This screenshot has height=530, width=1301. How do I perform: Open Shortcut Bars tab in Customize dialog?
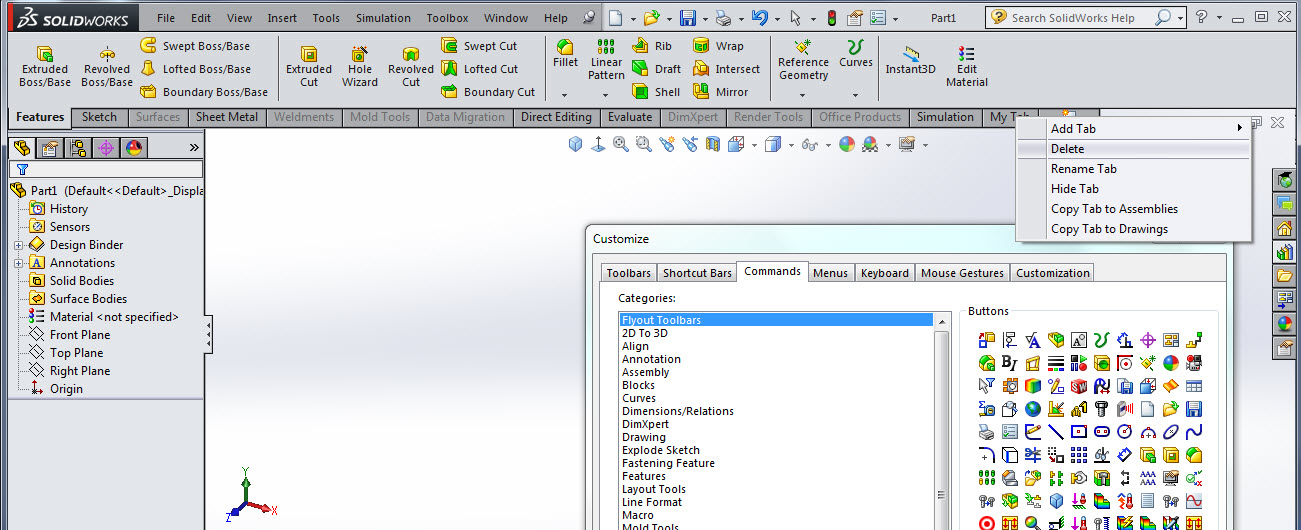(x=697, y=273)
